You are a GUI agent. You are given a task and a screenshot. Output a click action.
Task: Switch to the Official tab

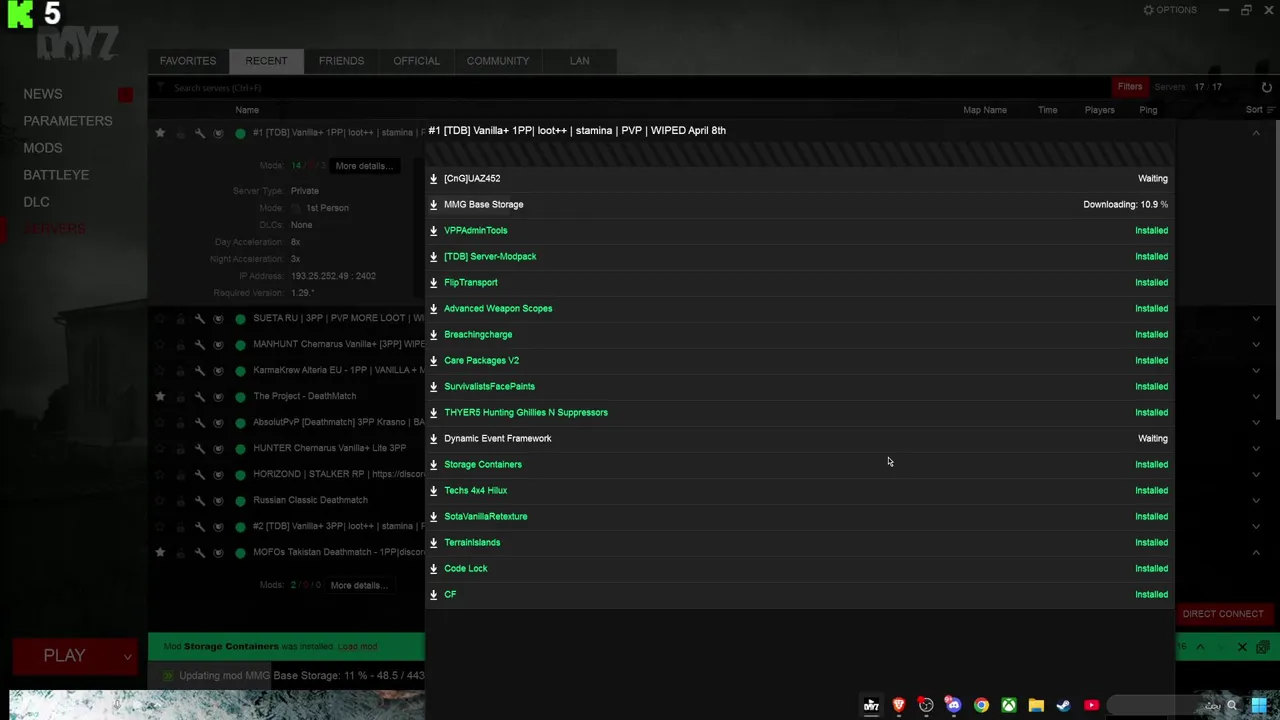(x=416, y=61)
